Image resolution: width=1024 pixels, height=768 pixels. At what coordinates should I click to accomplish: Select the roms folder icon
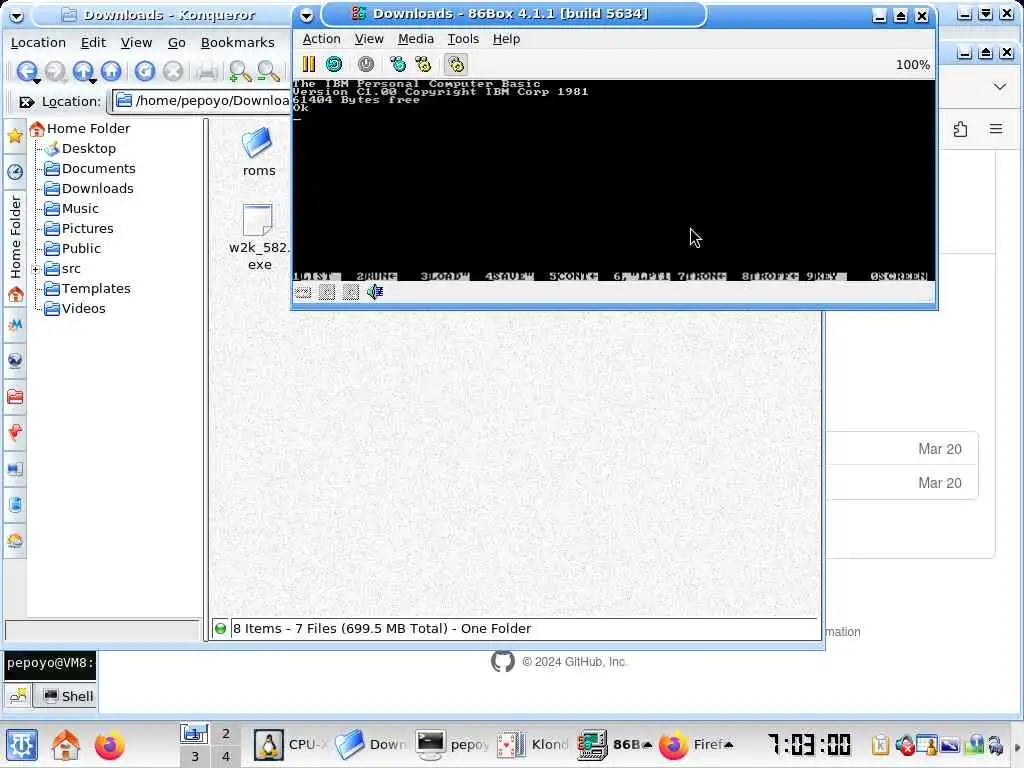[x=259, y=152]
